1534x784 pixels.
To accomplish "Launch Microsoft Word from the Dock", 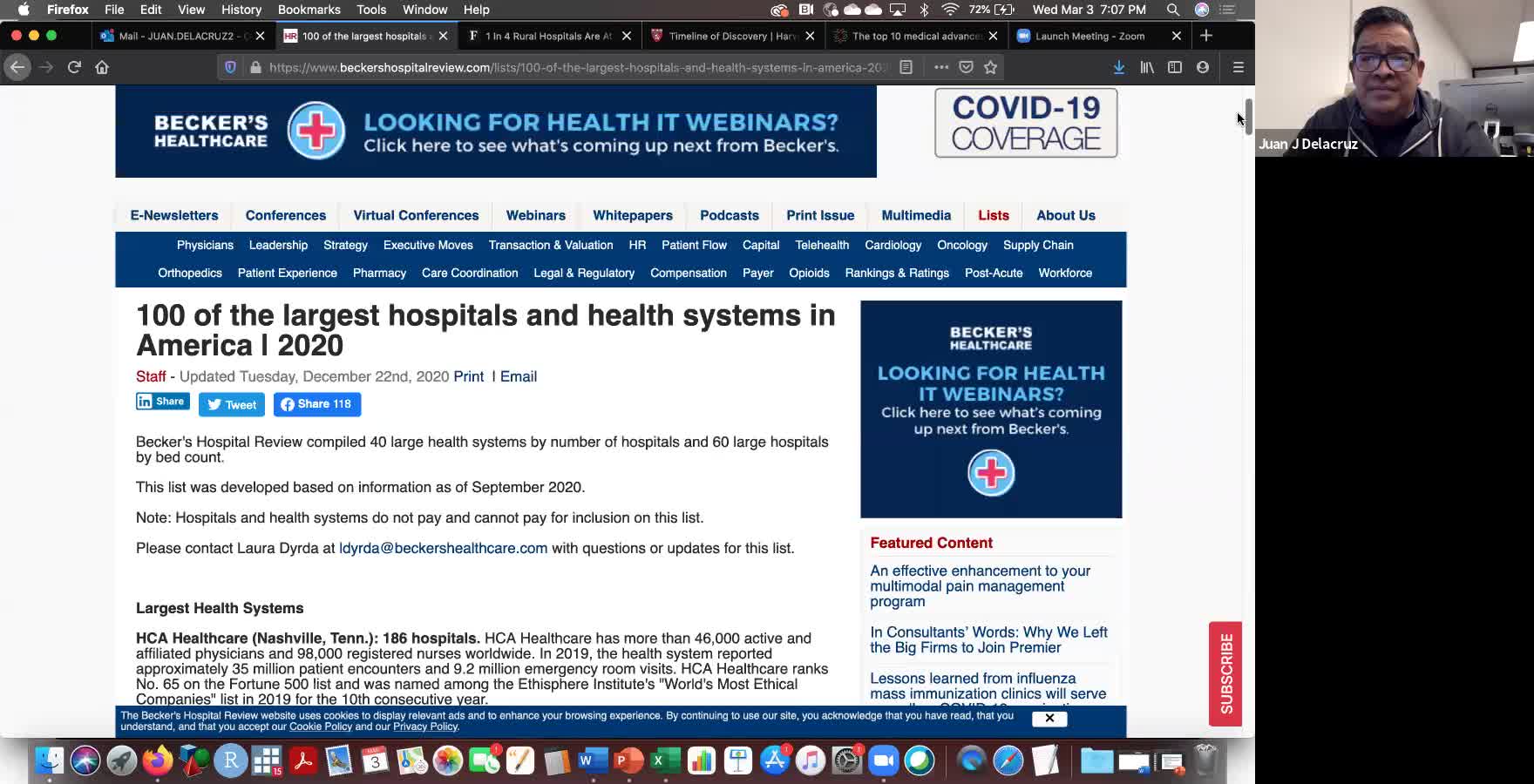I will click(592, 760).
